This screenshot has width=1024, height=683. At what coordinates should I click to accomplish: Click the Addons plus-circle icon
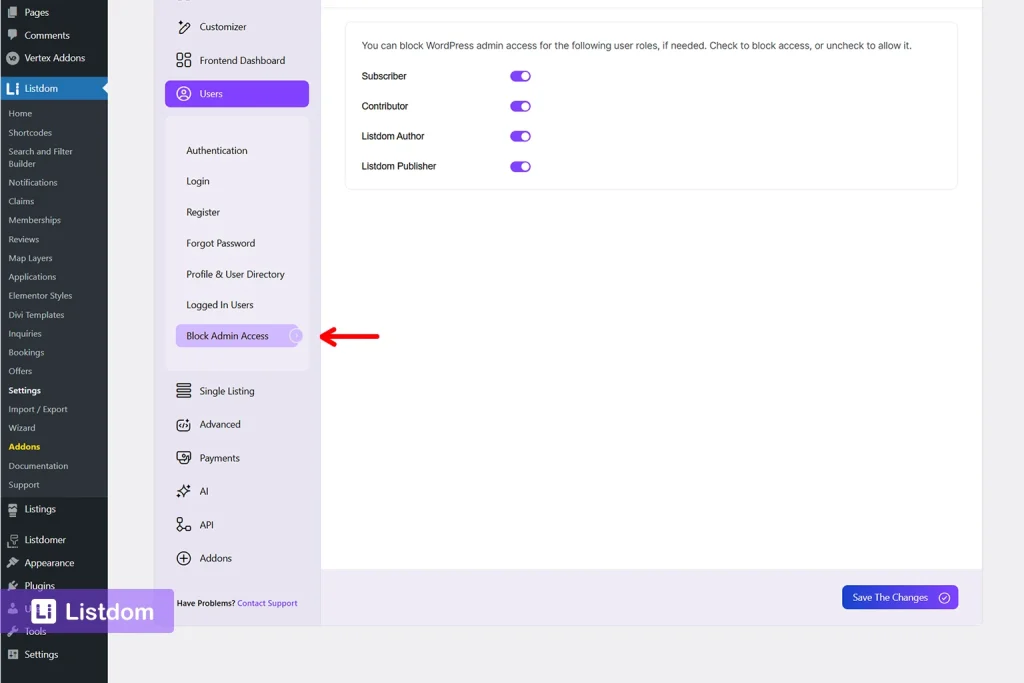[x=184, y=558]
